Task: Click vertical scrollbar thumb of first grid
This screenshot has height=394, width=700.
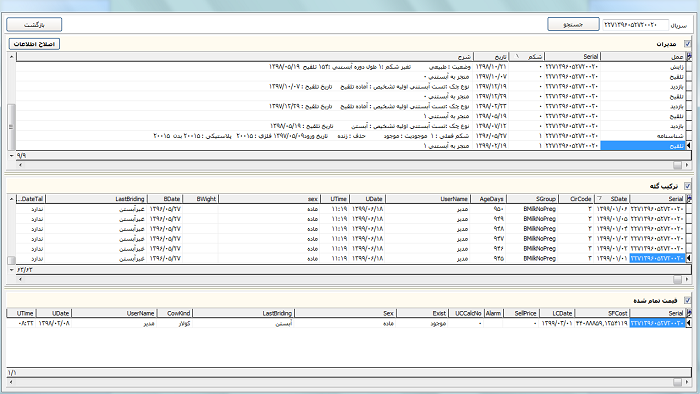Action: point(12,126)
